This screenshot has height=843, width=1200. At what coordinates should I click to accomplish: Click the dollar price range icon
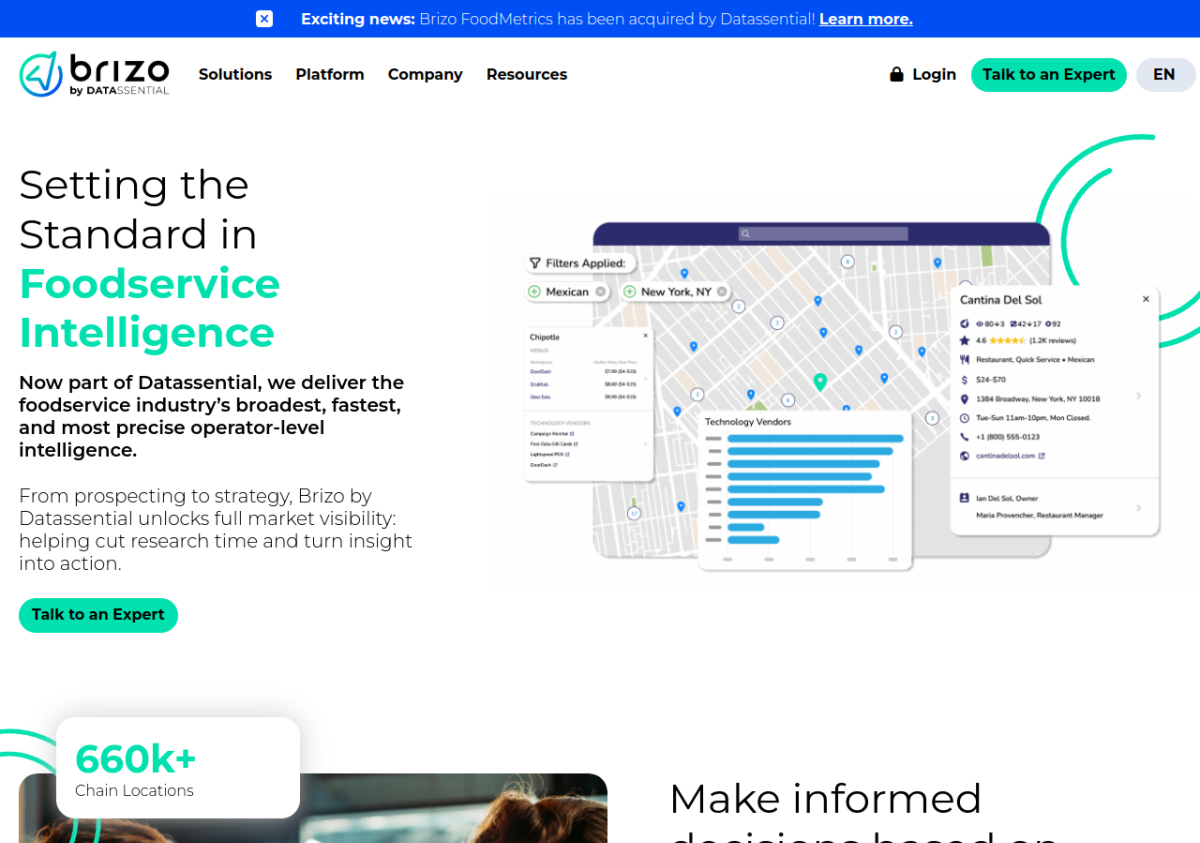tap(964, 380)
